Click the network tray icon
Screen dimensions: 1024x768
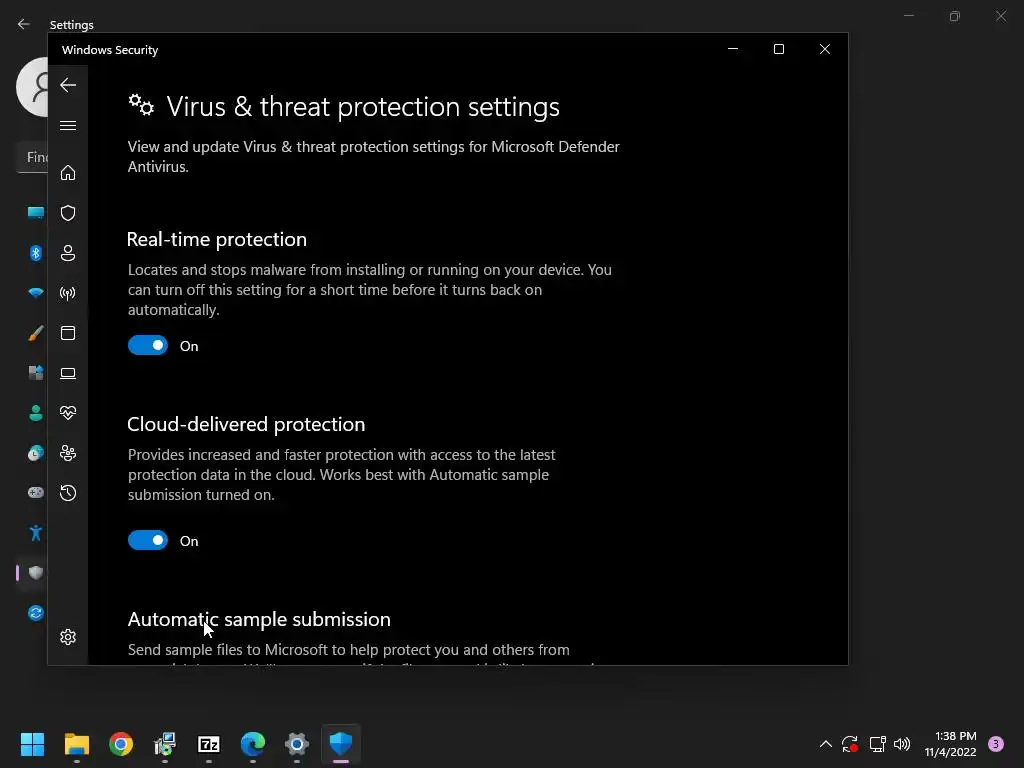tap(877, 744)
